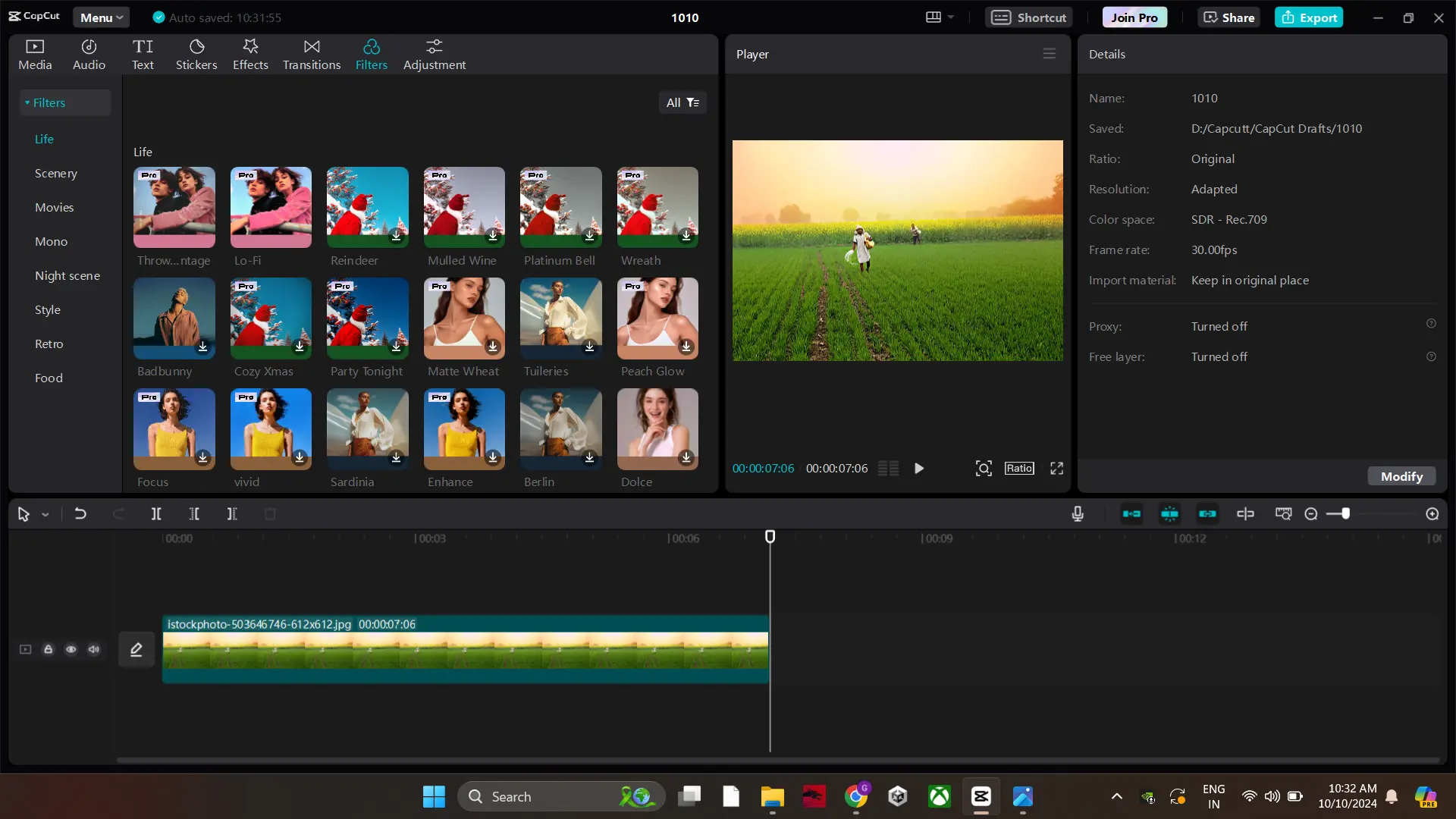Click the track cover edit pencil
This screenshot has width=1456, height=819.
[x=136, y=650]
